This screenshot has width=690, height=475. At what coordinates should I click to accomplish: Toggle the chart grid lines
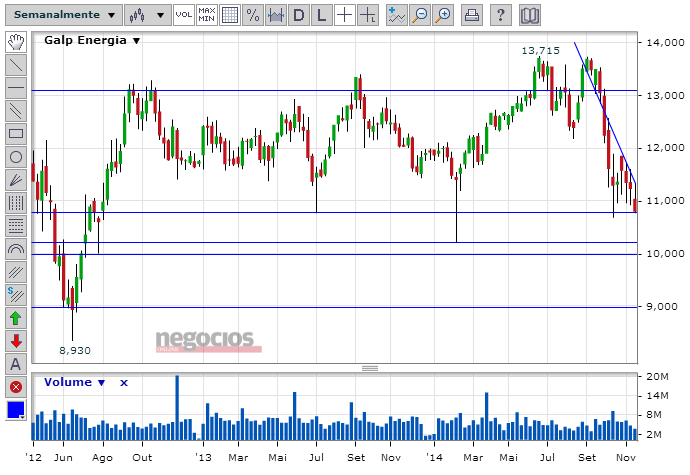[x=230, y=15]
